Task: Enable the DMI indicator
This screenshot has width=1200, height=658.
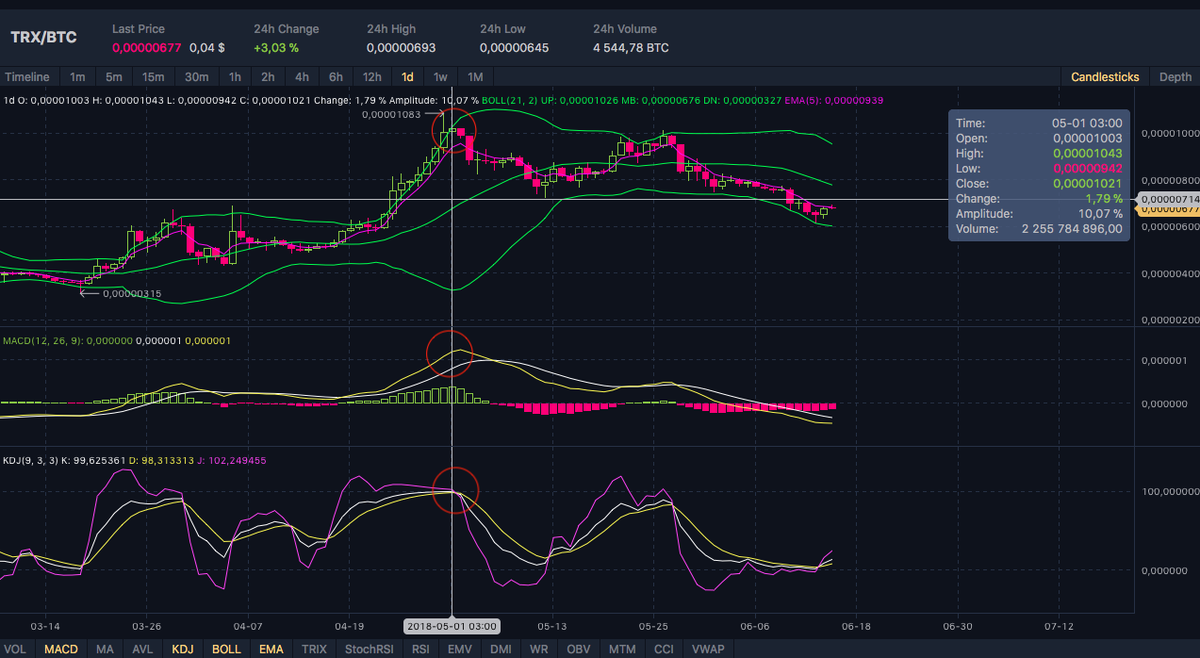Action: (500, 649)
